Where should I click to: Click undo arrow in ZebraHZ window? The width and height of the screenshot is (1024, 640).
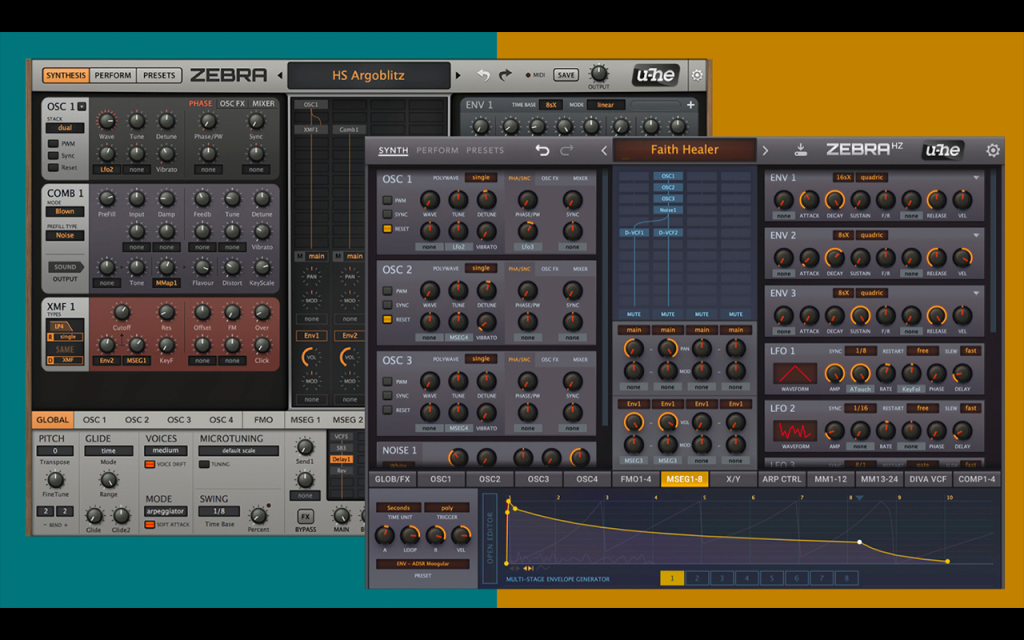click(x=542, y=150)
